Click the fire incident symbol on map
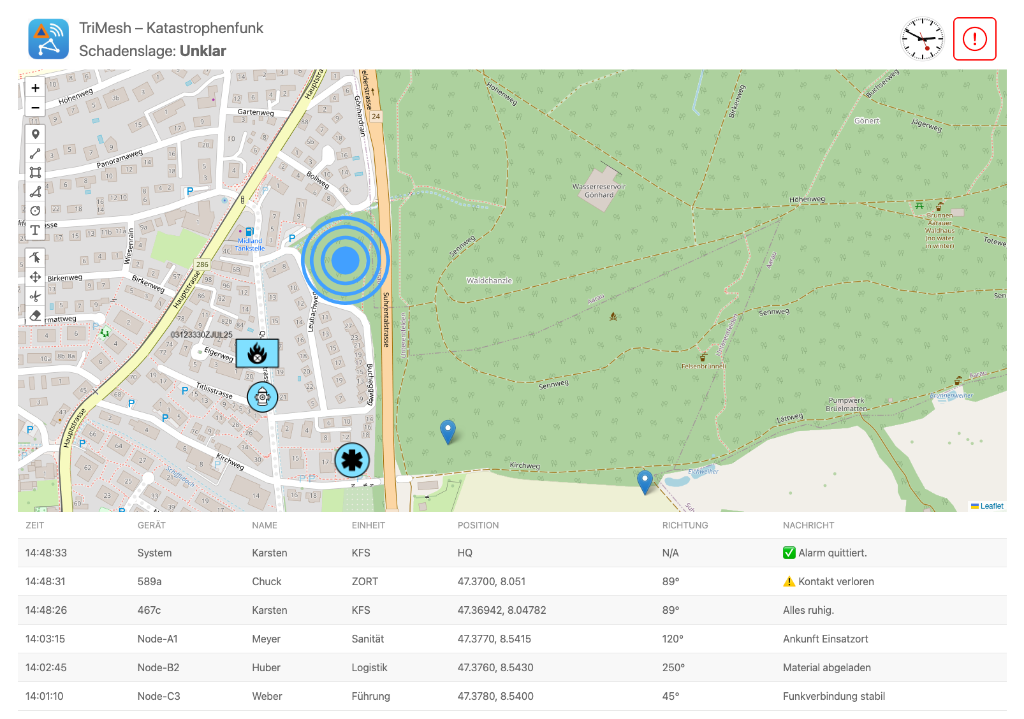Screen dimensions: 1024x719 257,353
